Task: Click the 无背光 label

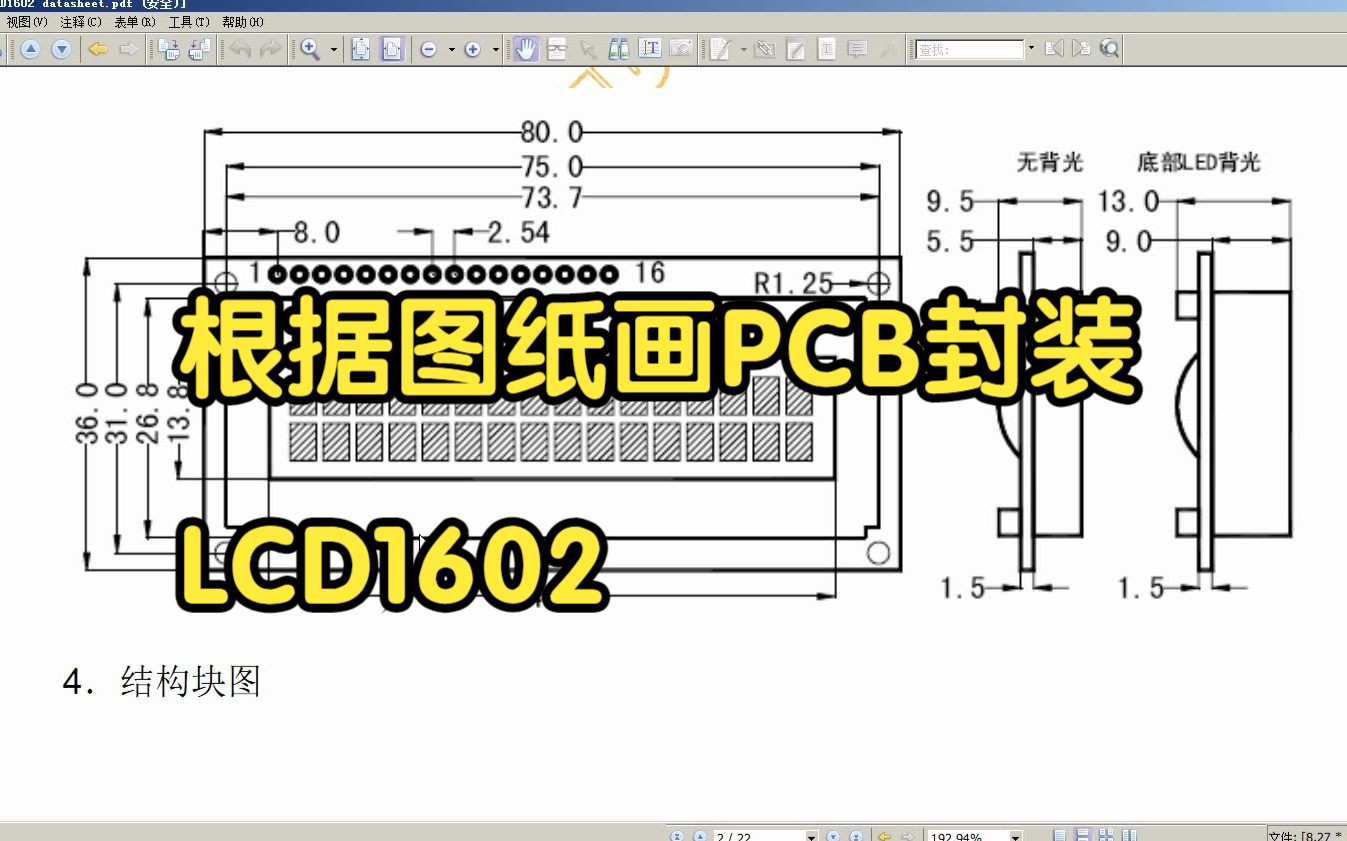Action: coord(1050,162)
